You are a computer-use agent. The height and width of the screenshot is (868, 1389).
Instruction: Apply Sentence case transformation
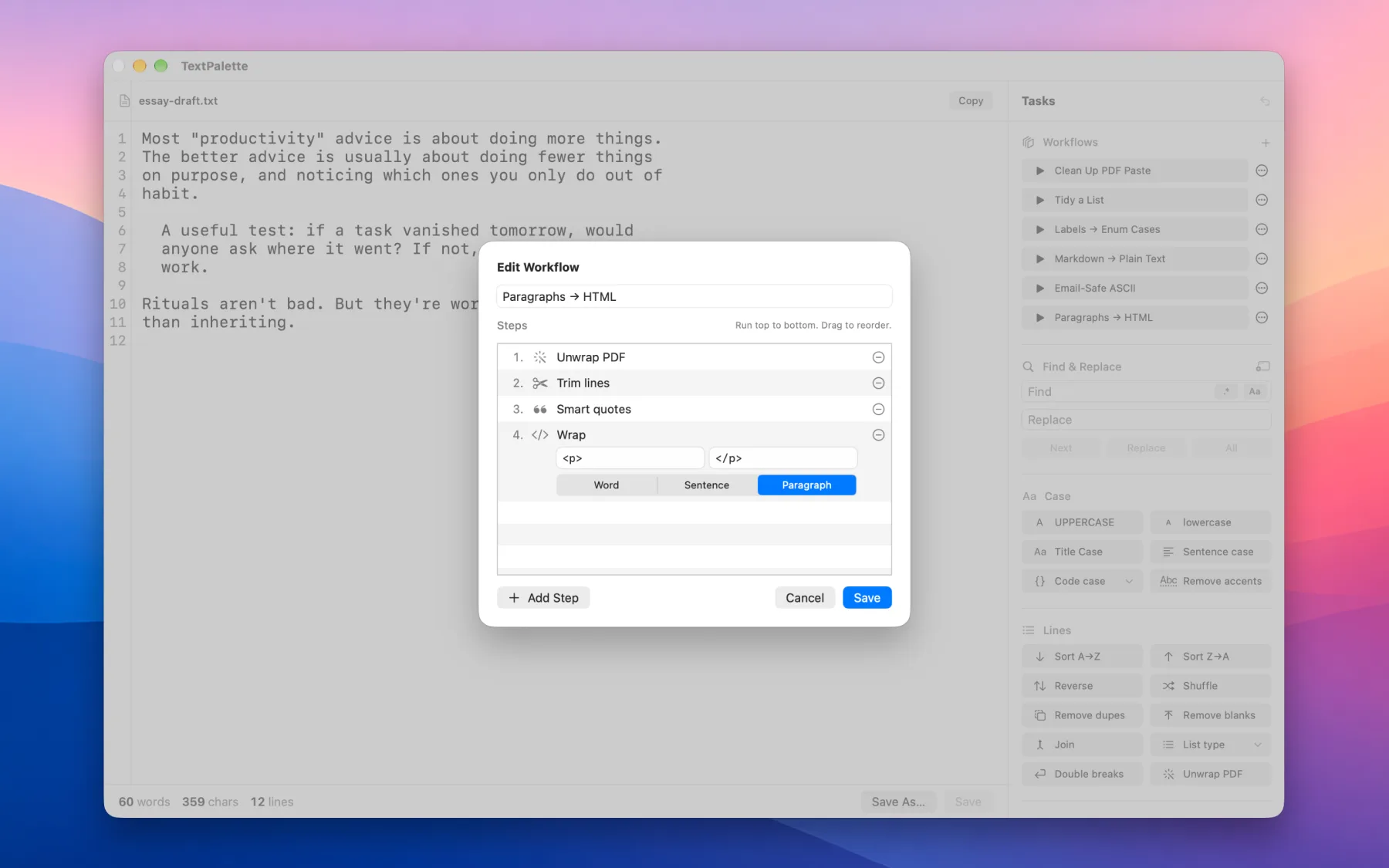(1211, 552)
